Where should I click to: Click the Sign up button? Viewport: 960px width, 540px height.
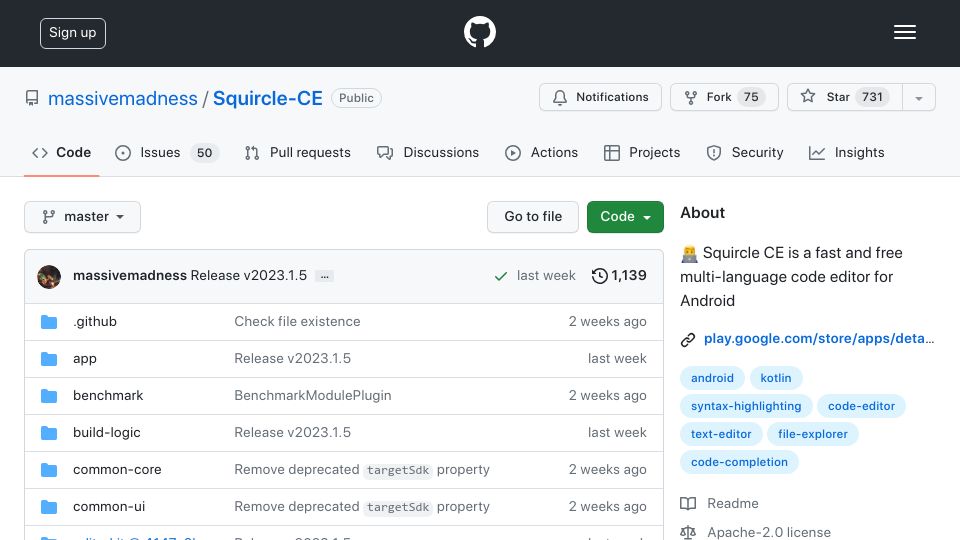[x=73, y=33]
